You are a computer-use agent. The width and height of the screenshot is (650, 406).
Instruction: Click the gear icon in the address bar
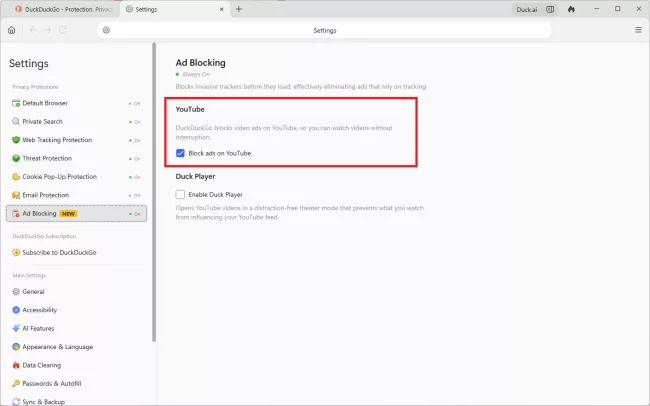pos(107,30)
